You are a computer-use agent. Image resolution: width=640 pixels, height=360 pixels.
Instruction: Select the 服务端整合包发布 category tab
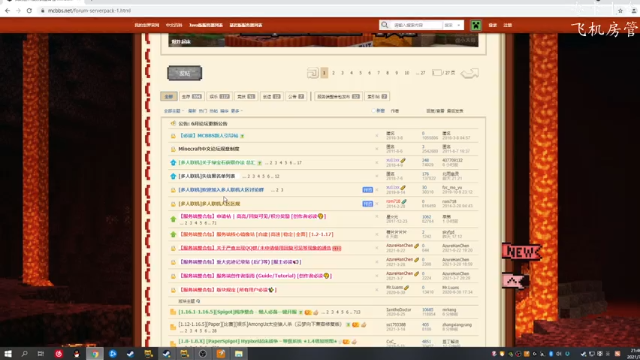[338, 96]
